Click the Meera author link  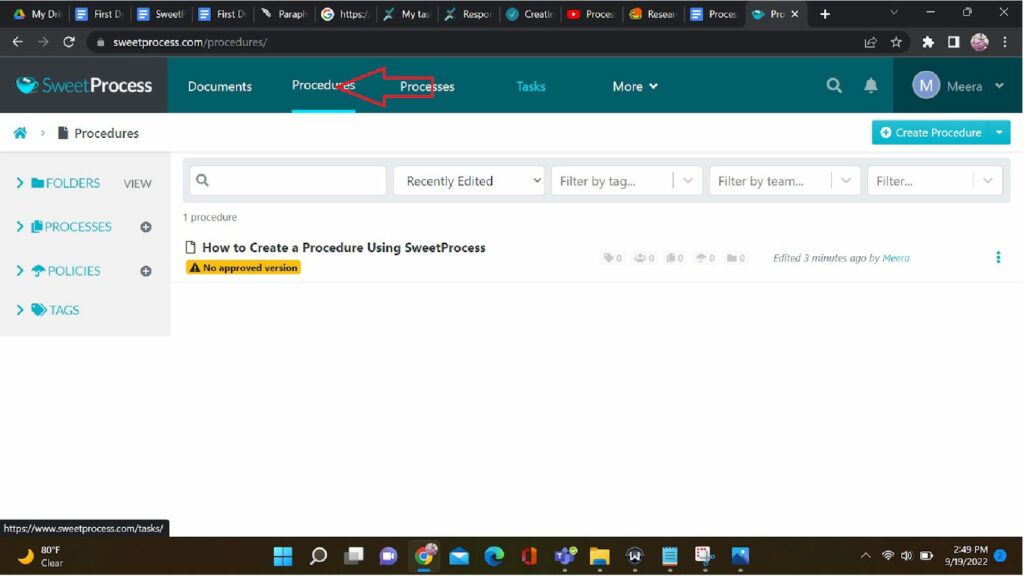pos(895,258)
